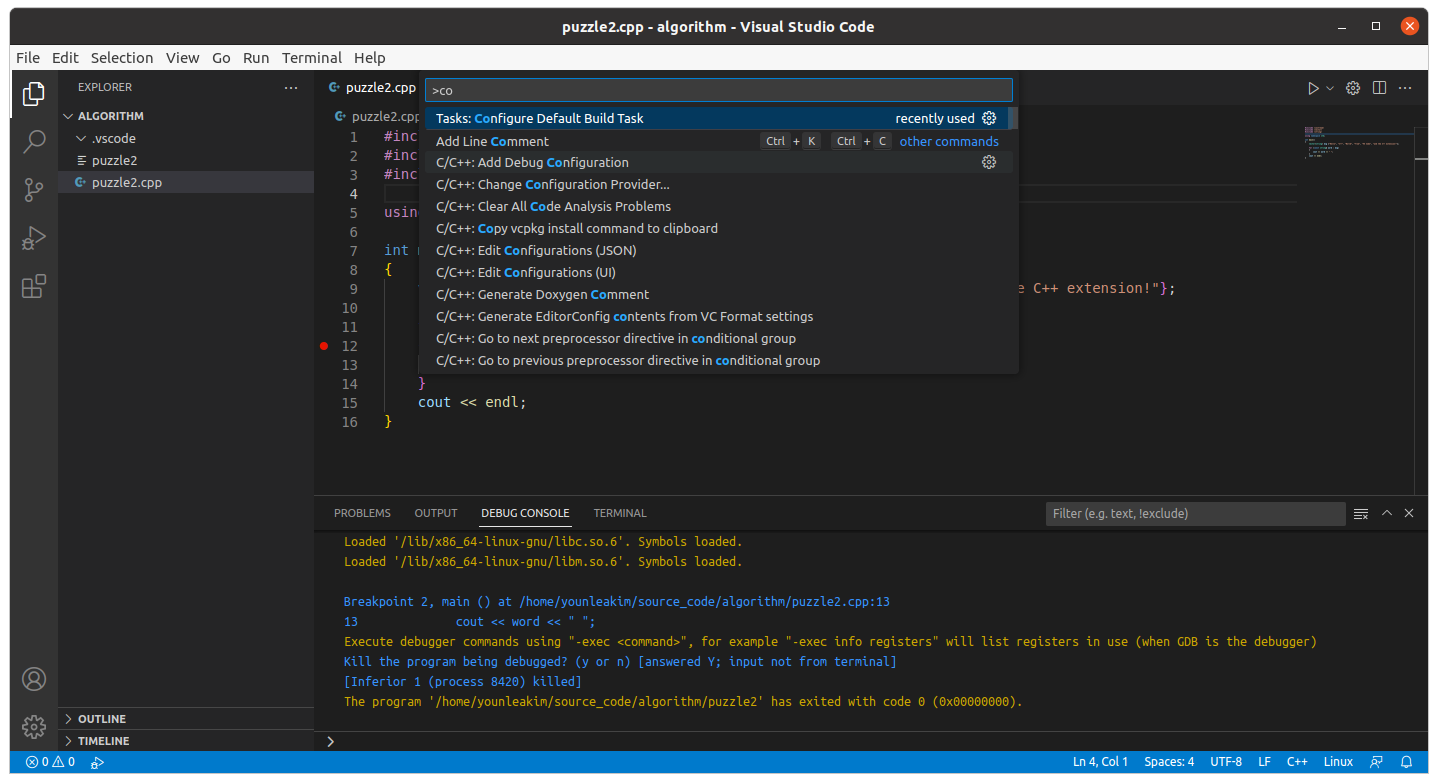
Task: Close the bottom panel
Action: [x=1409, y=513]
